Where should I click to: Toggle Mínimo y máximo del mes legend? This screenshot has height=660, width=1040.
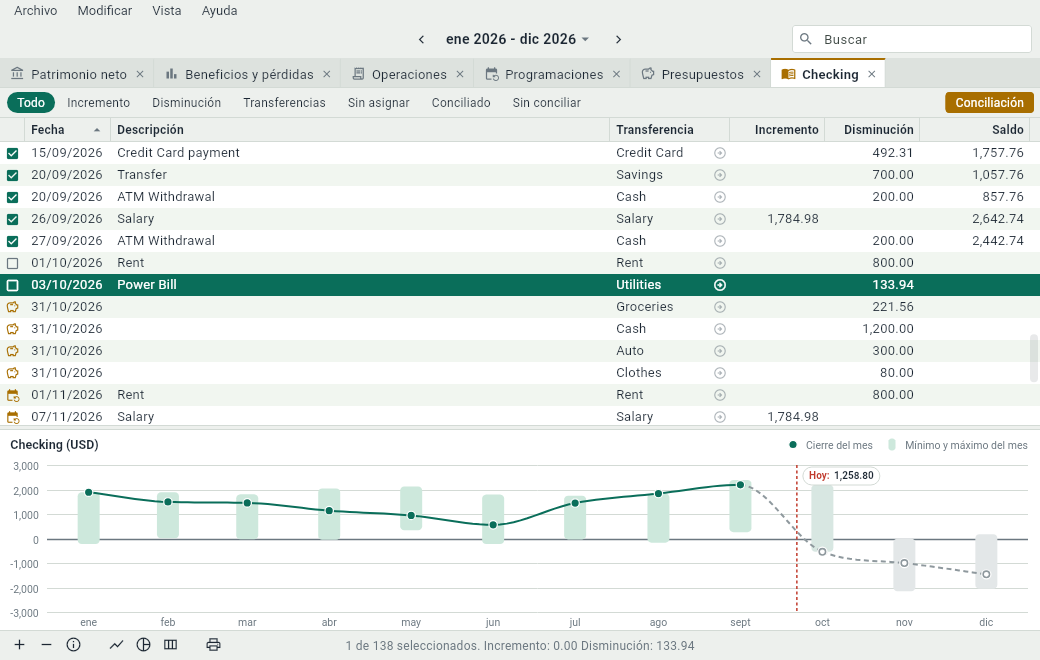[958, 445]
